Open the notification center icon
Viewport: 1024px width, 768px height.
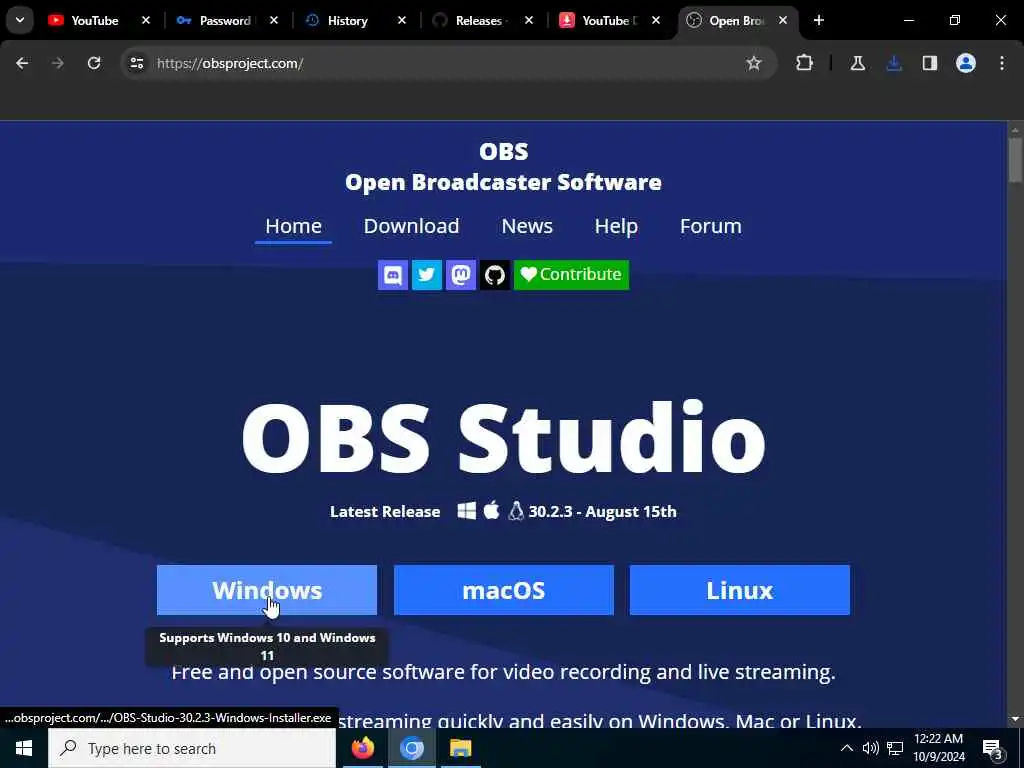[x=992, y=748]
